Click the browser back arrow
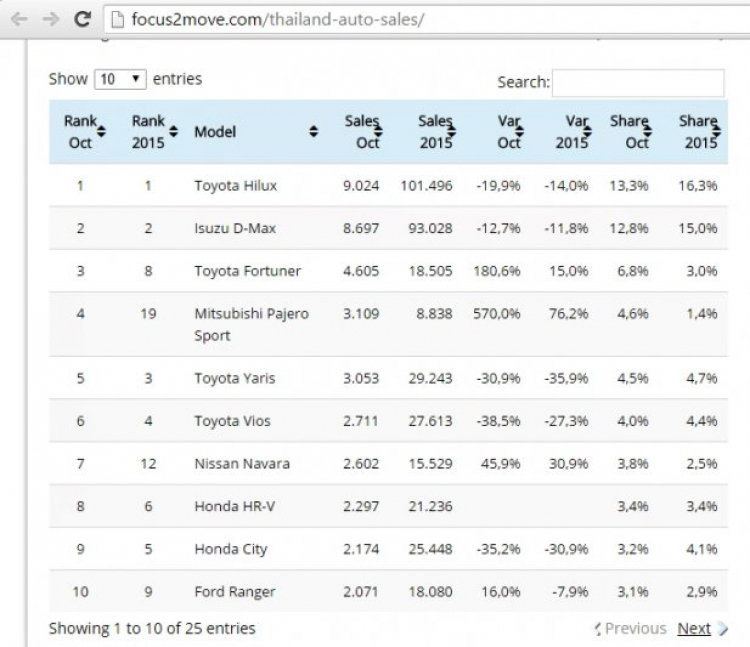750x647 pixels. 19,19
